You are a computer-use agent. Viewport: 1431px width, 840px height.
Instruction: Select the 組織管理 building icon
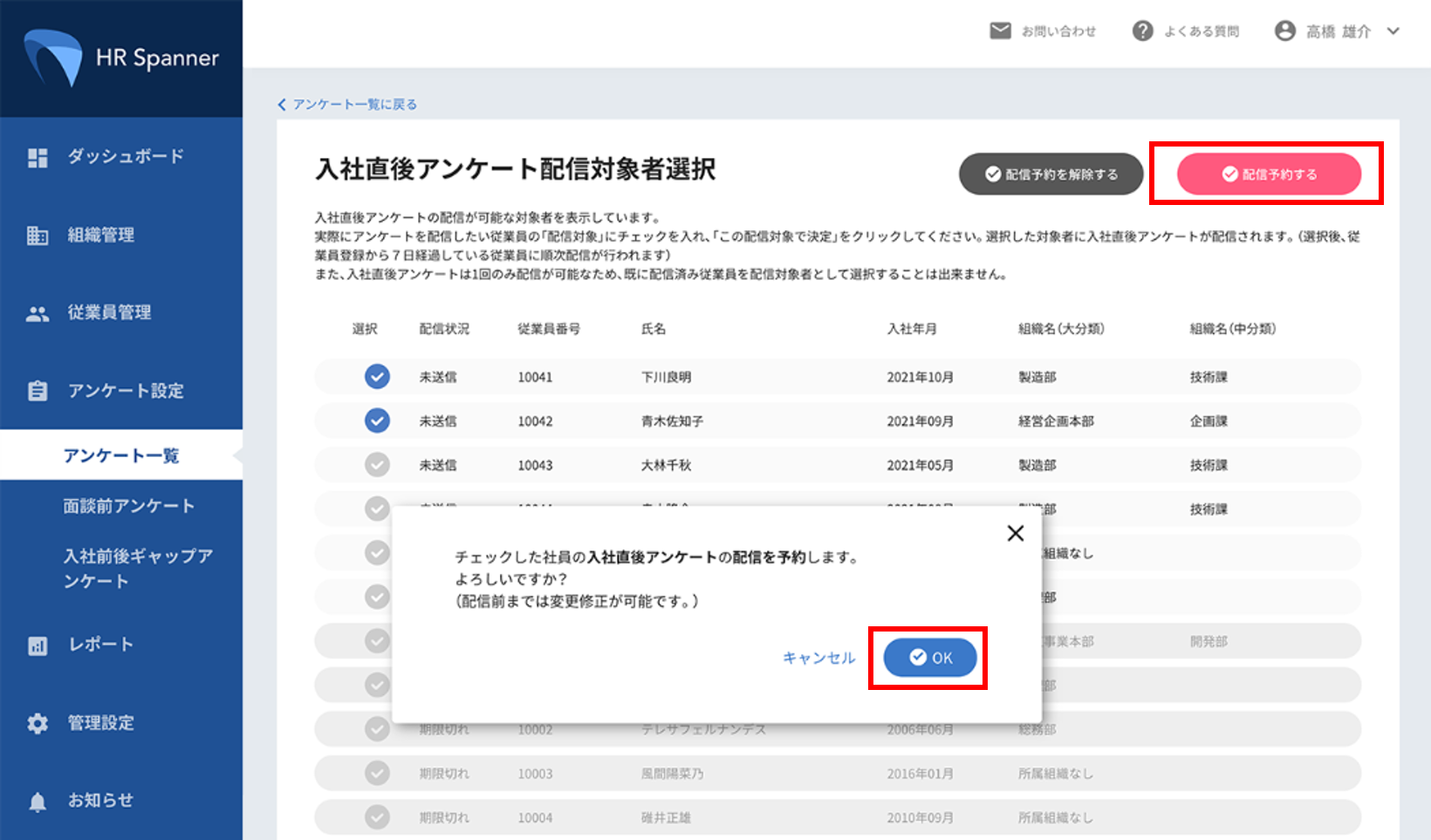38,236
